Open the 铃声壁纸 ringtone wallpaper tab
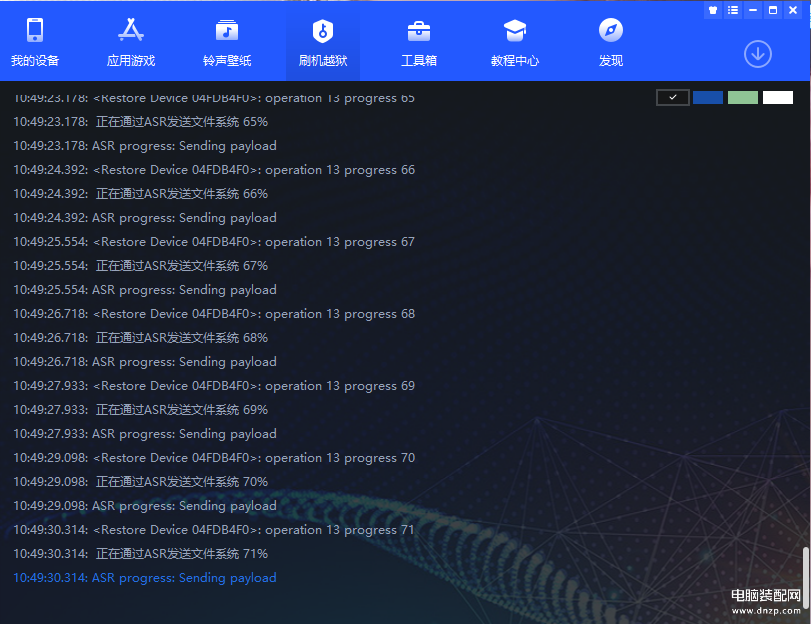 pyautogui.click(x=227, y=43)
